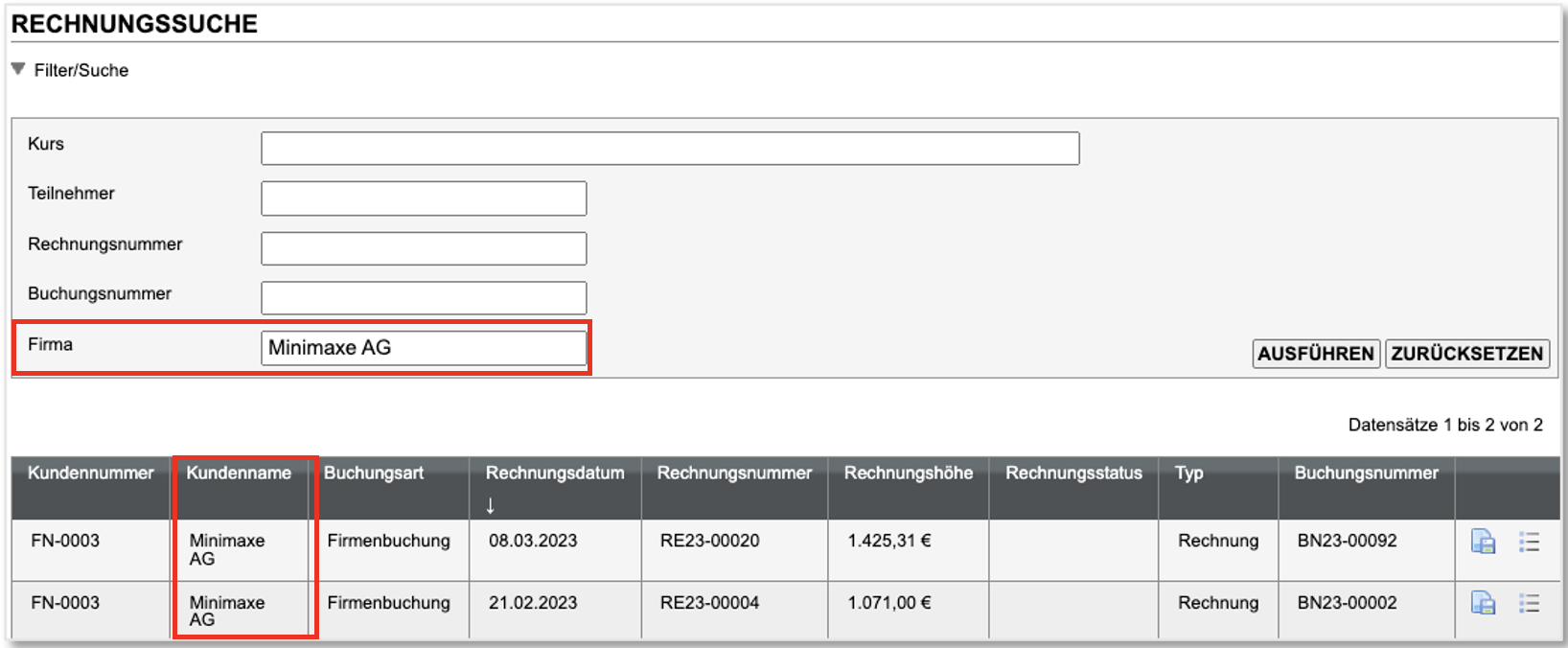Click Minimaxe AG in the RE23-00020 row
This screenshot has height=648, width=1568.
pyautogui.click(x=226, y=549)
